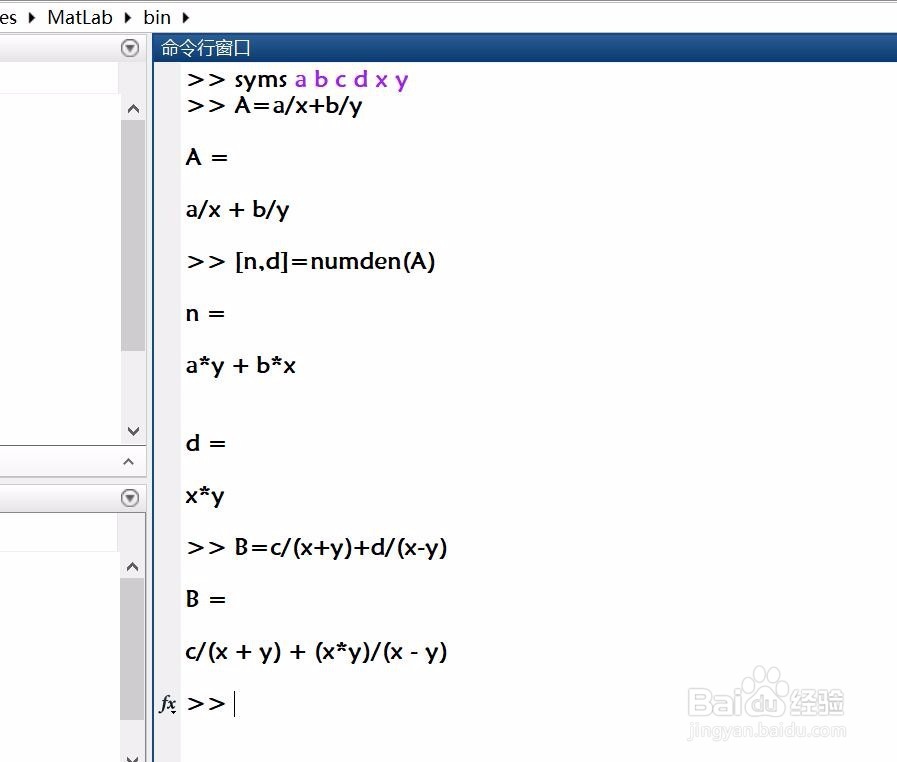The width and height of the screenshot is (897, 762).
Task: Click the 'syms a b c d x y' line
Action: pos(297,80)
